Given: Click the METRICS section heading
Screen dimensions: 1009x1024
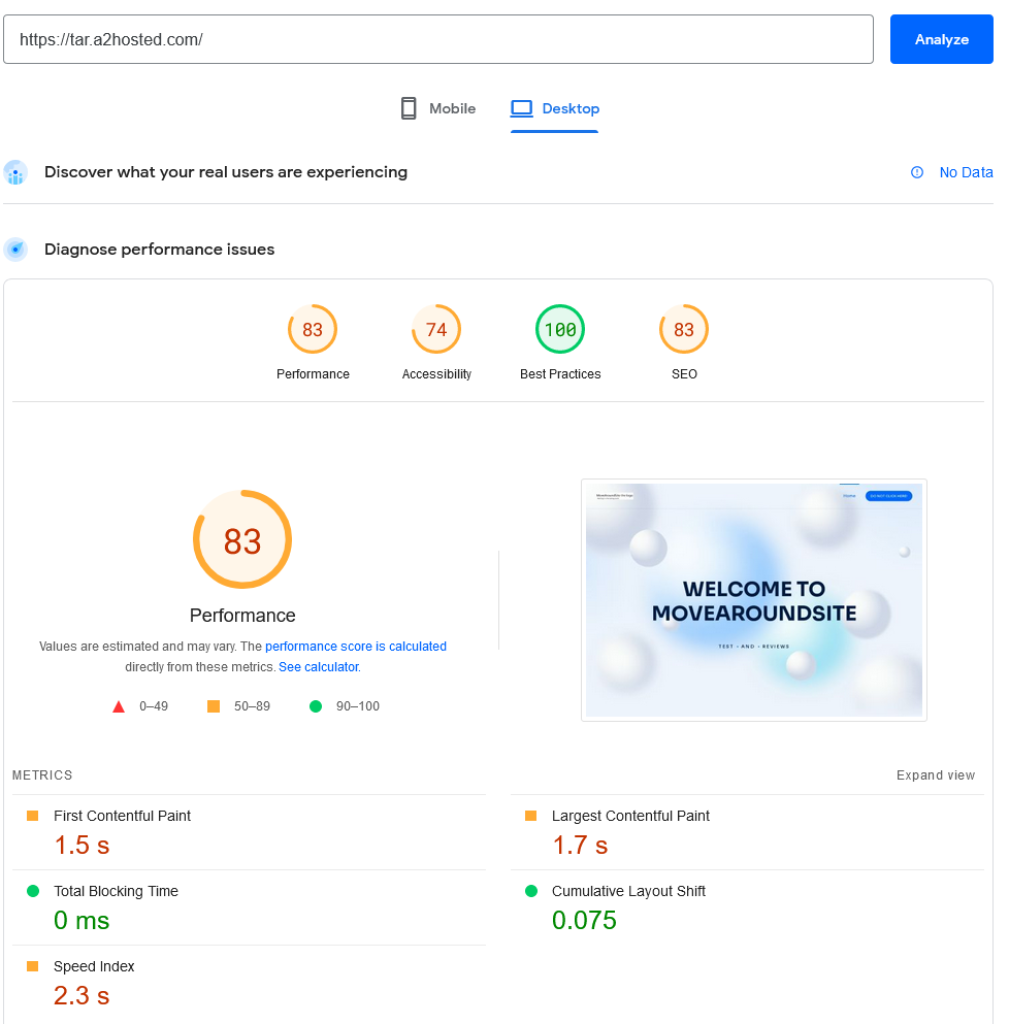Looking at the screenshot, I should click(x=42, y=775).
